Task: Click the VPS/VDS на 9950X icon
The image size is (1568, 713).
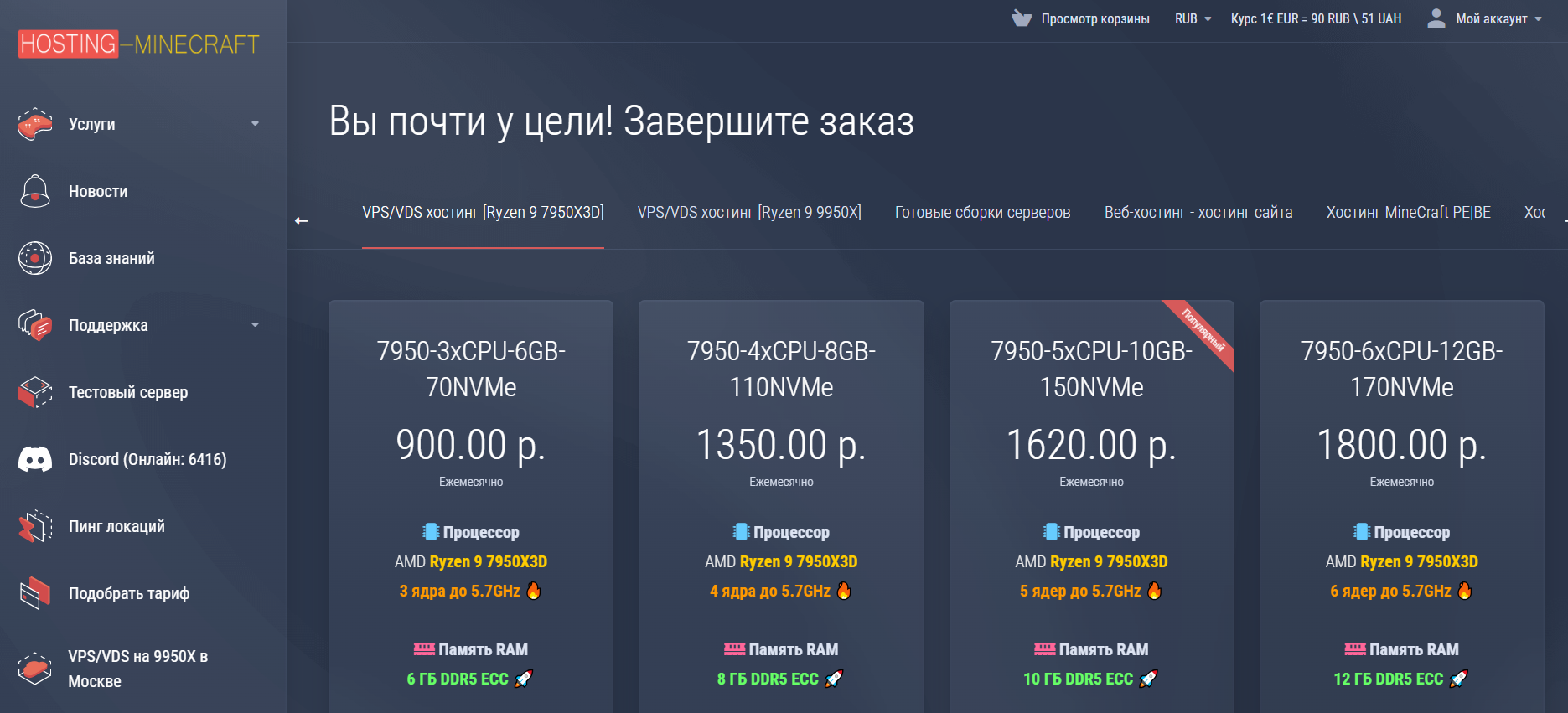Action: [35, 669]
